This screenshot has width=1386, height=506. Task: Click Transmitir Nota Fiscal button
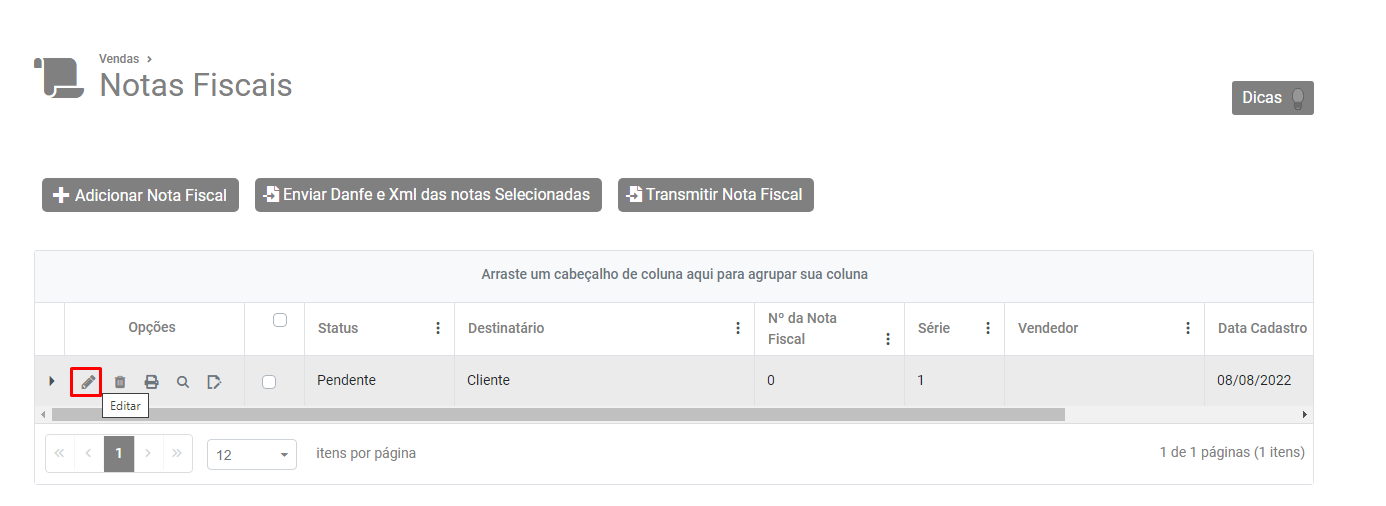click(x=716, y=195)
